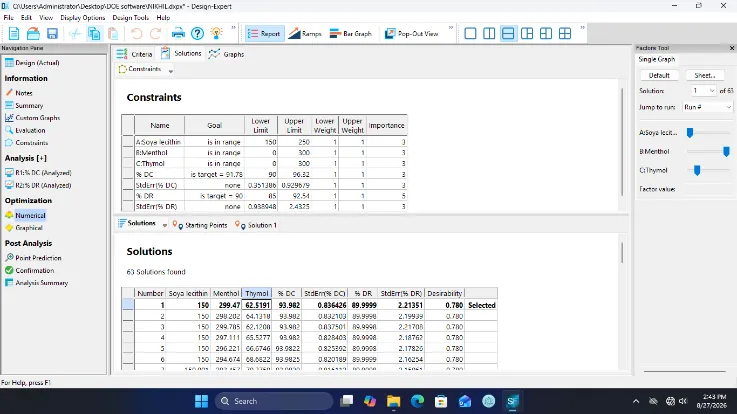The width and height of the screenshot is (737, 414).
Task: Open the Edit menu
Action: [x=26, y=17]
